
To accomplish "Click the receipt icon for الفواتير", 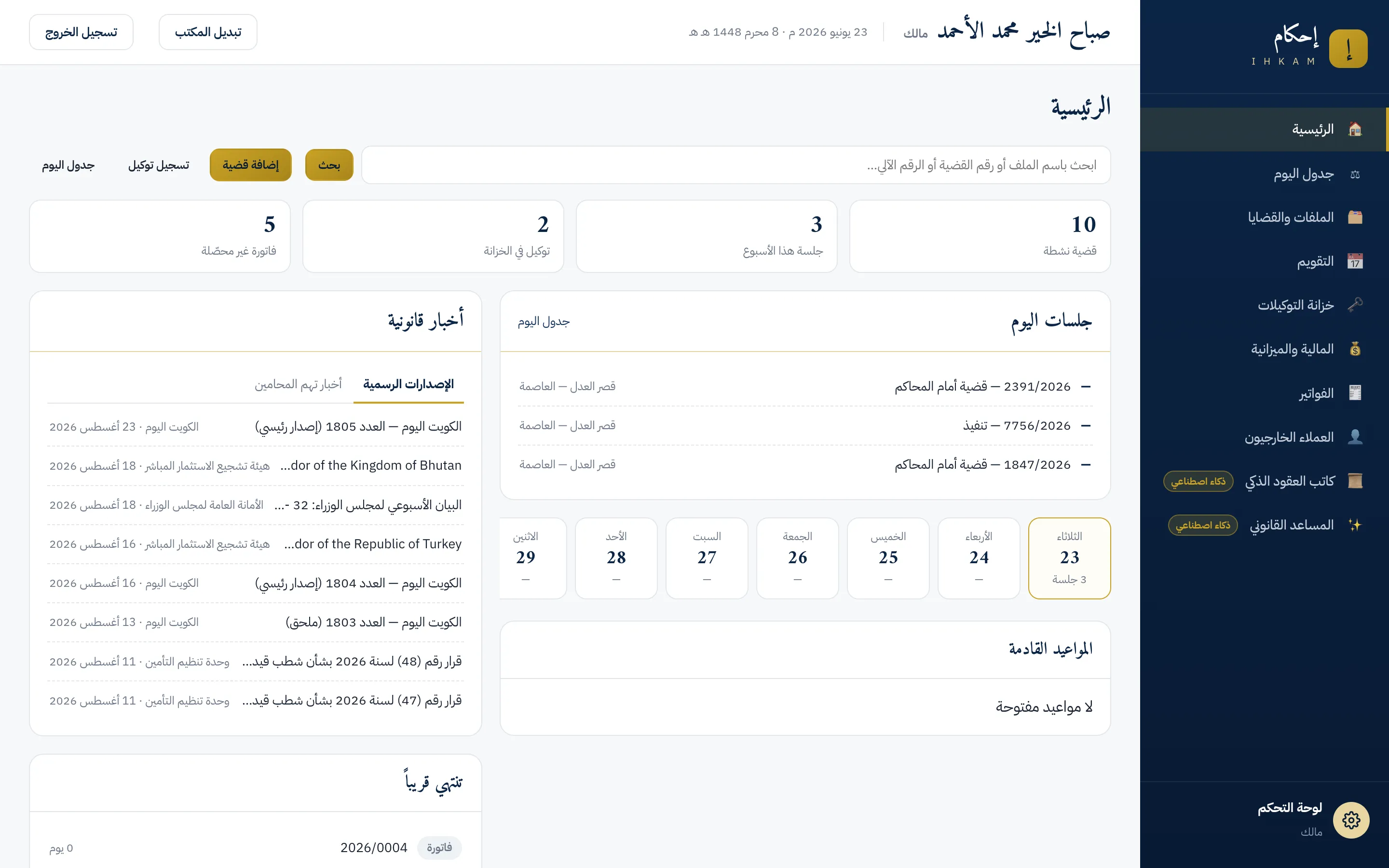I will coord(1355,393).
